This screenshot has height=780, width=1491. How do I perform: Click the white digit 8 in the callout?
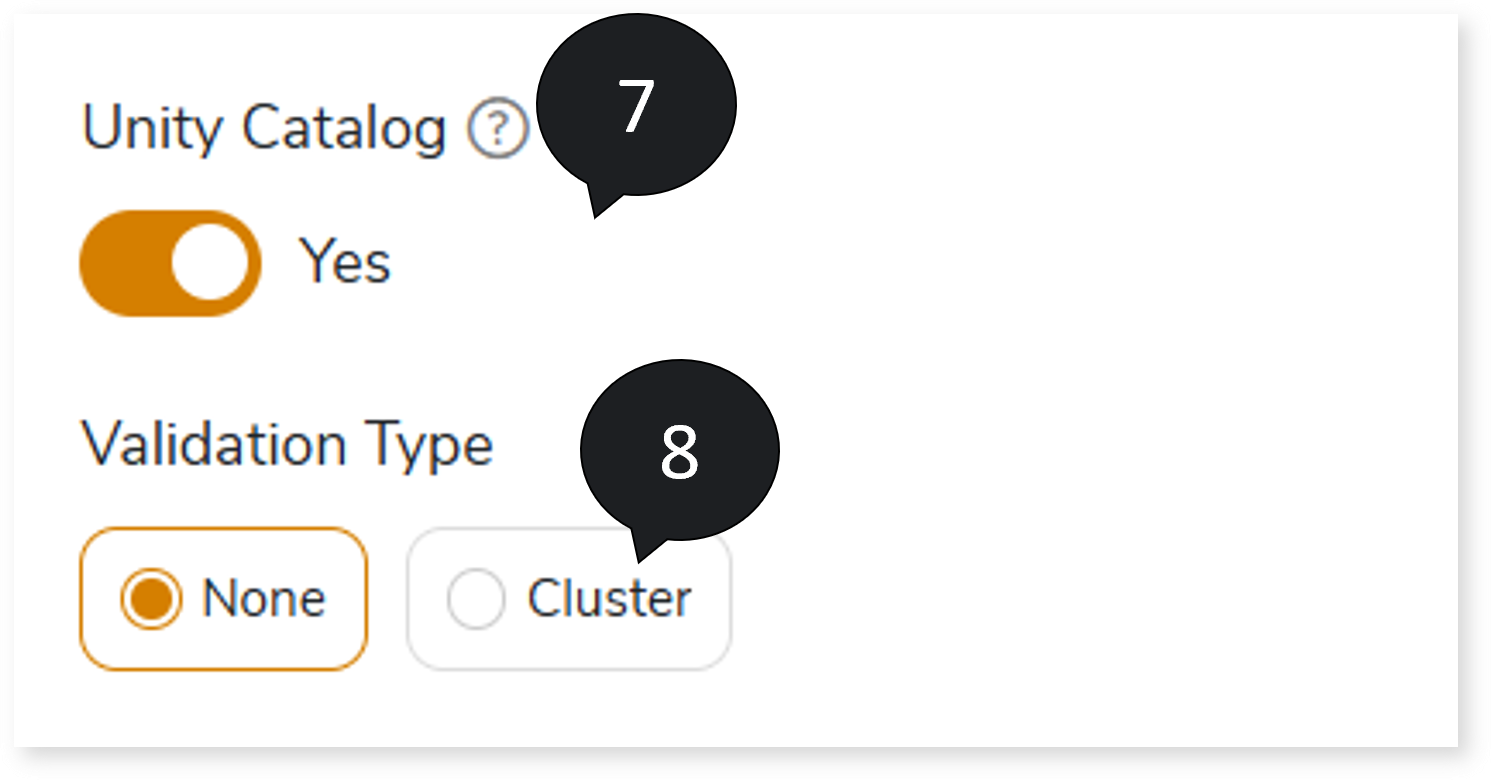point(679,453)
